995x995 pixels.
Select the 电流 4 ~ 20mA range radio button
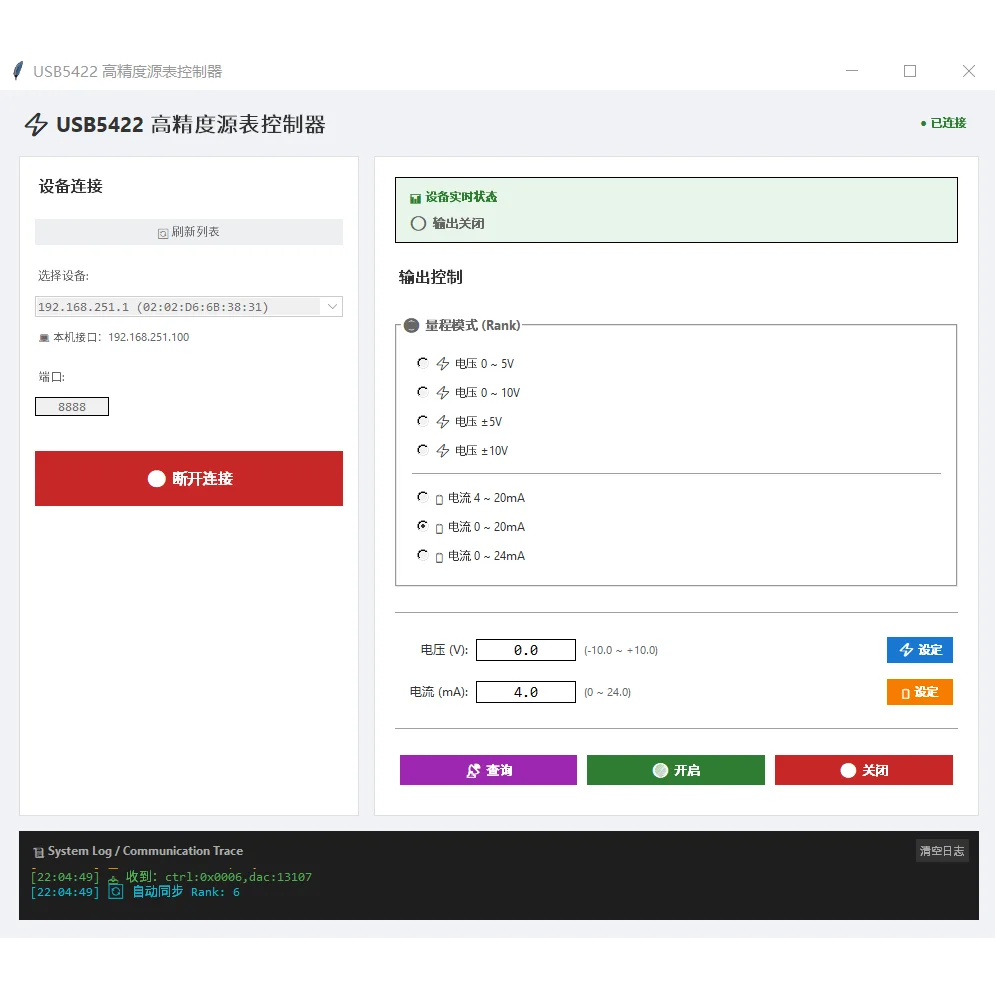point(423,498)
